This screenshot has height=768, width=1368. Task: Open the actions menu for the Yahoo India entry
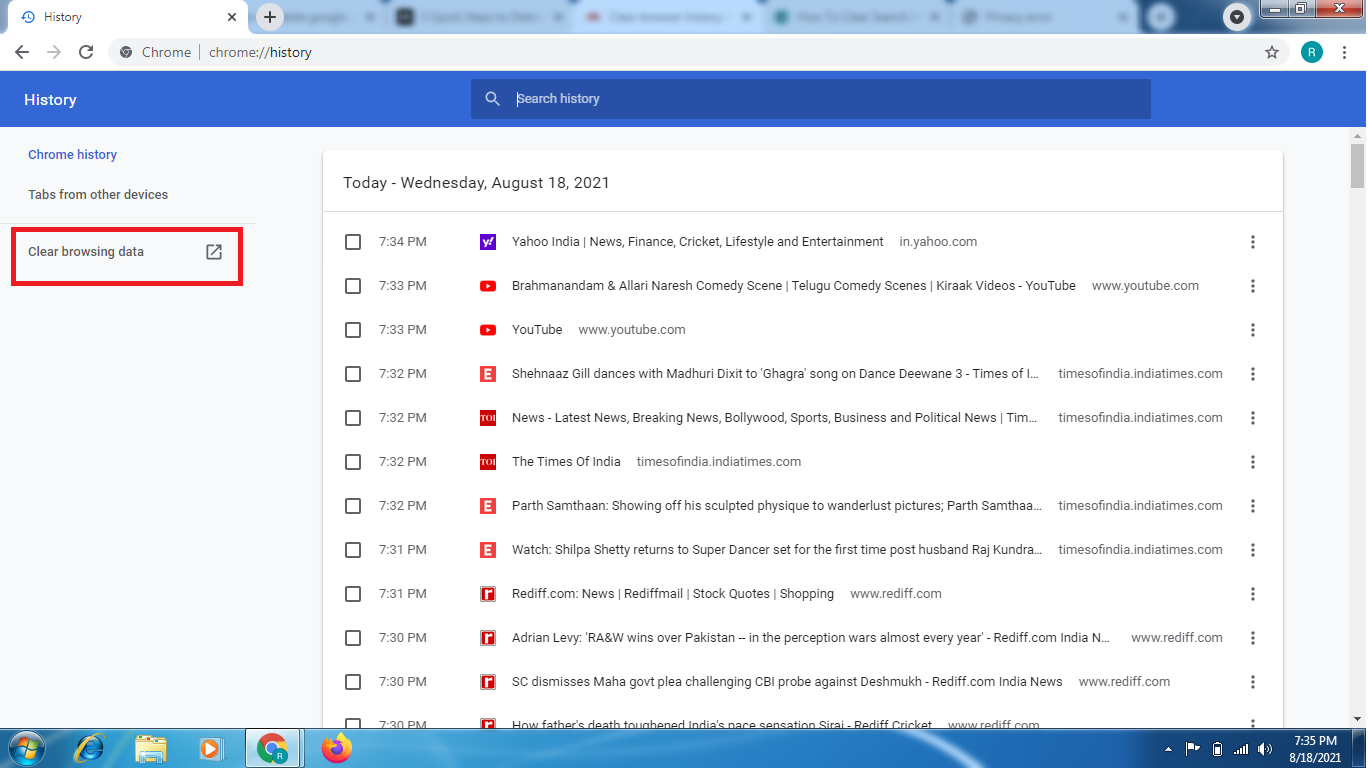point(1253,242)
